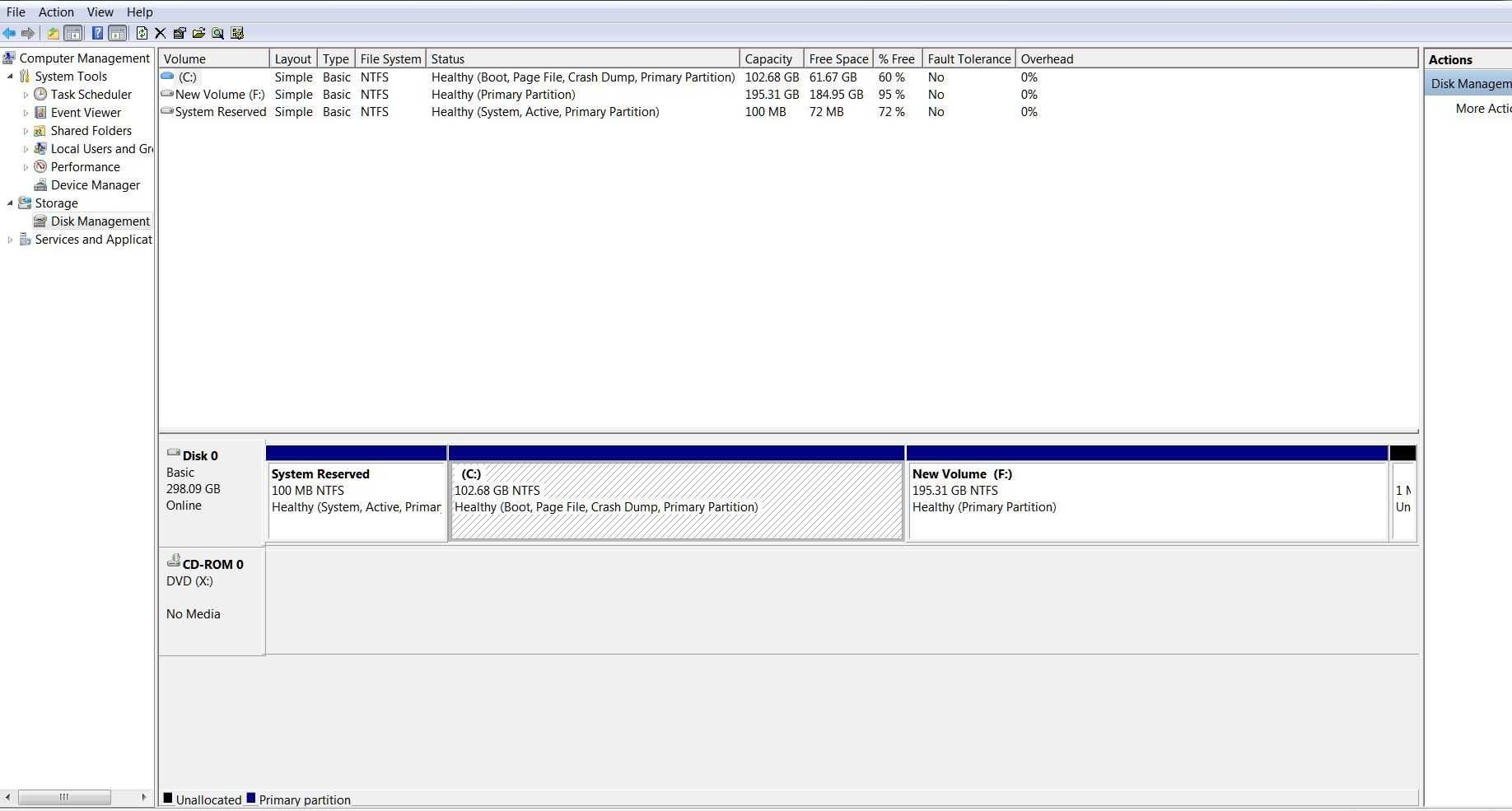Collapse the Storage tree node
Viewport: 1512px width, 811px height.
pyautogui.click(x=10, y=203)
